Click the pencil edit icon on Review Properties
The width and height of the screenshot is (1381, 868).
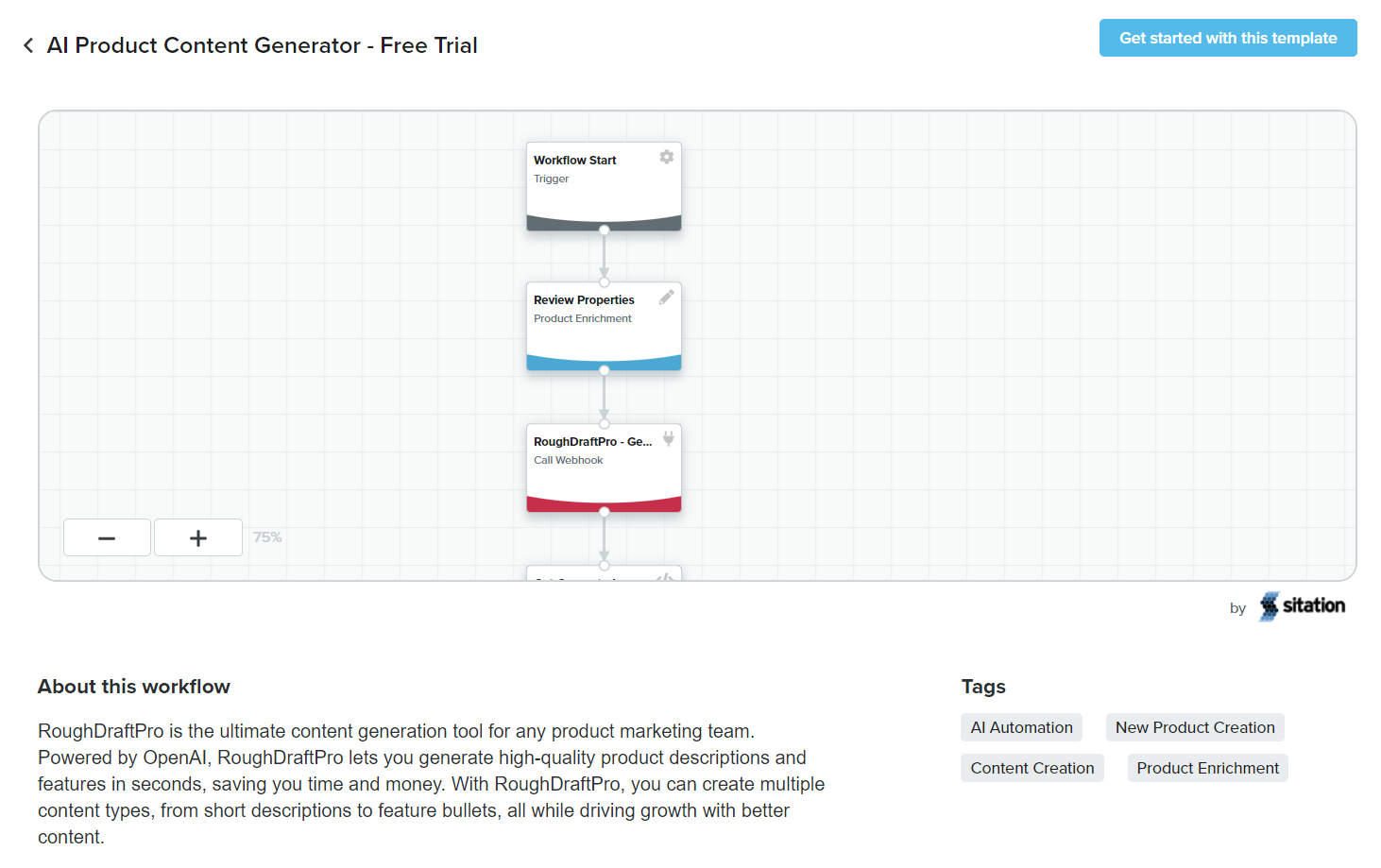click(x=667, y=297)
